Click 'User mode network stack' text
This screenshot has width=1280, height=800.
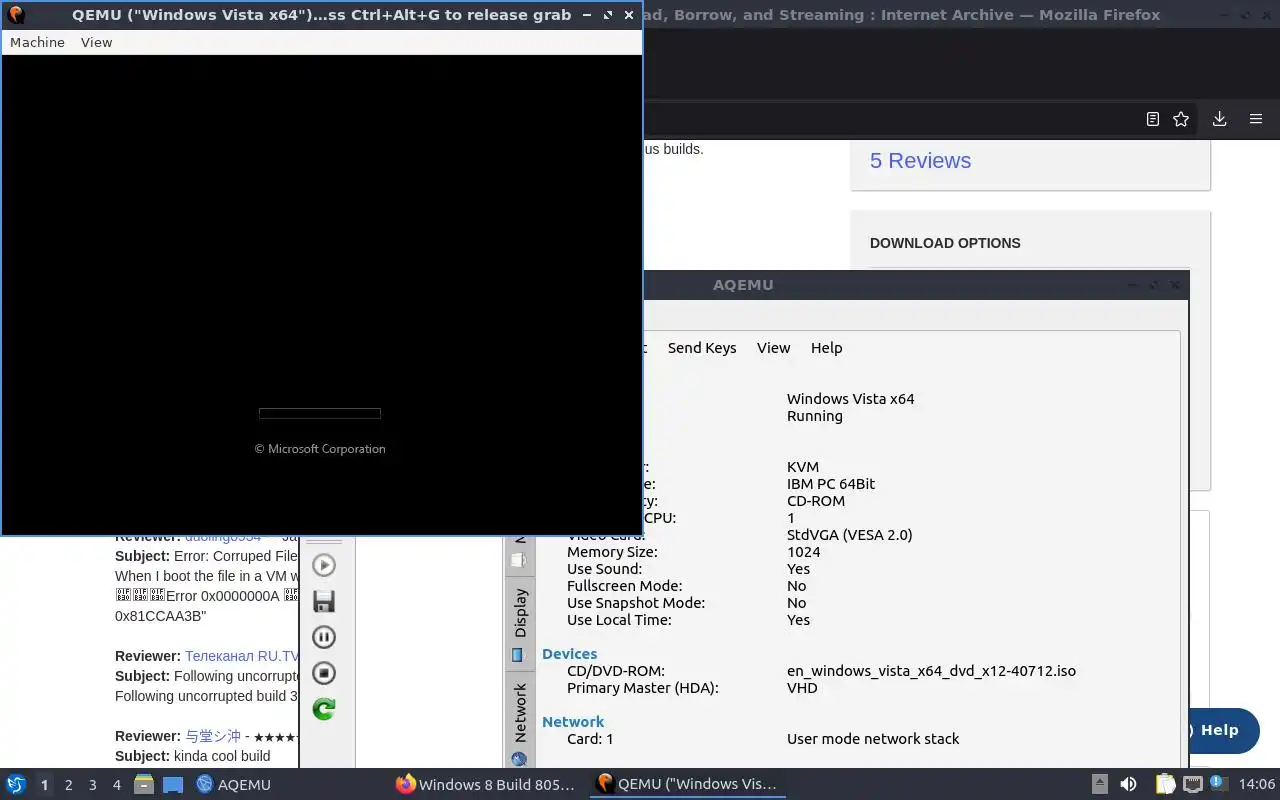click(x=873, y=739)
